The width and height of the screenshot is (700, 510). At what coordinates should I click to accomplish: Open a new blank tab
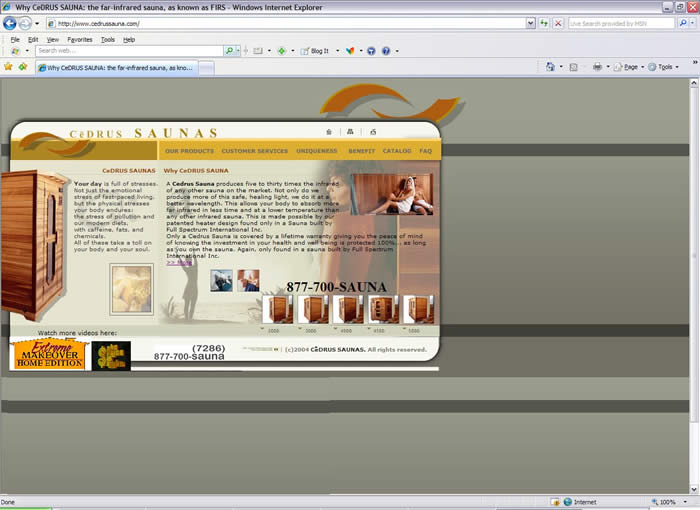coord(206,68)
